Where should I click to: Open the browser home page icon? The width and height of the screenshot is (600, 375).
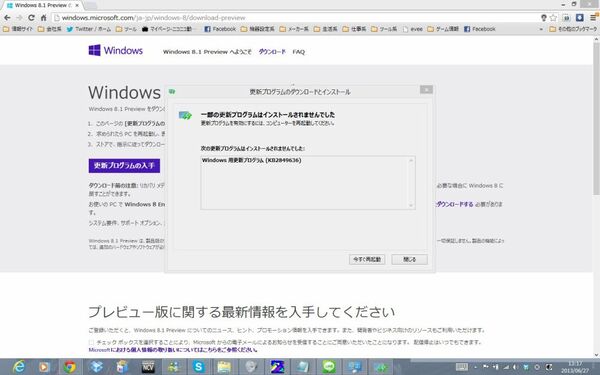(x=43, y=18)
